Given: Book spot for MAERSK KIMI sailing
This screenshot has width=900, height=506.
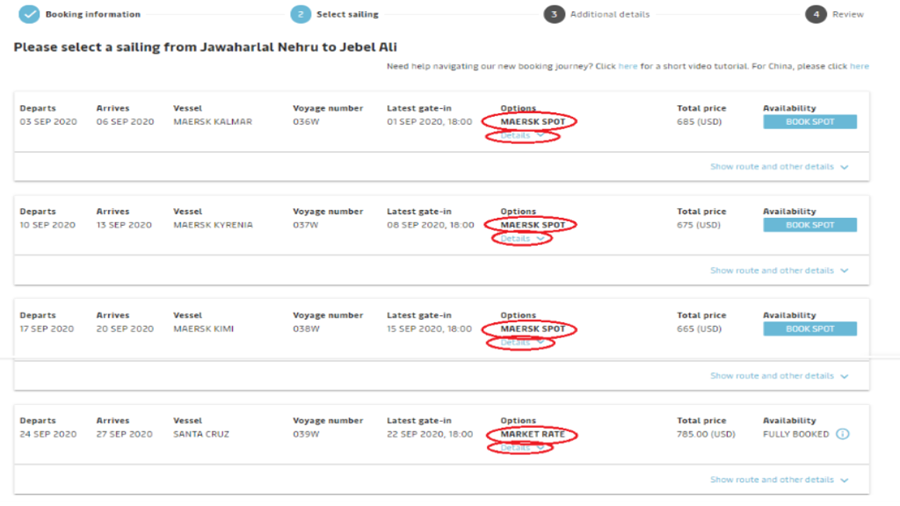Looking at the screenshot, I should (x=810, y=329).
